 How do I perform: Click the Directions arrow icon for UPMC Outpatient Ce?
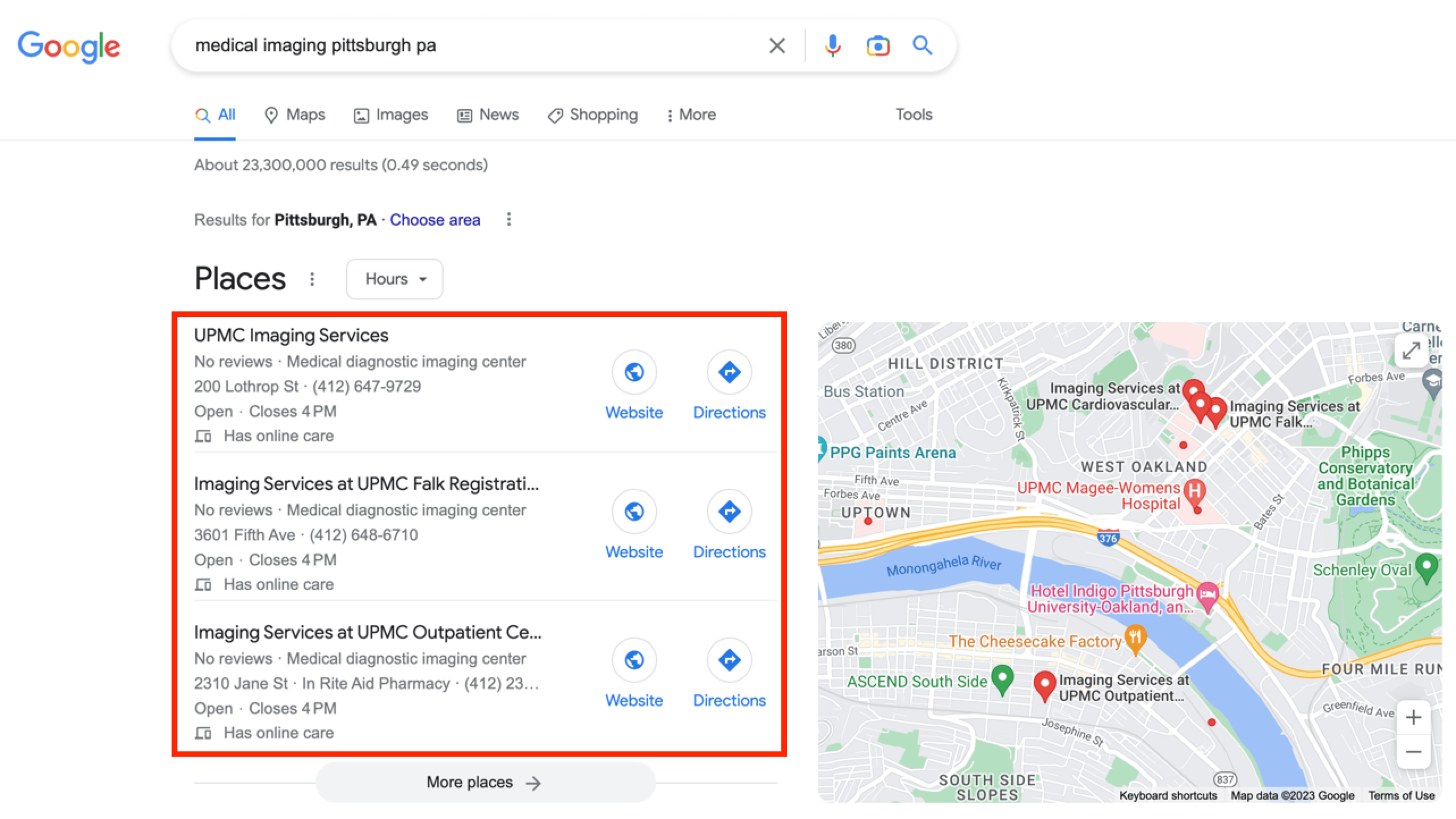[730, 660]
